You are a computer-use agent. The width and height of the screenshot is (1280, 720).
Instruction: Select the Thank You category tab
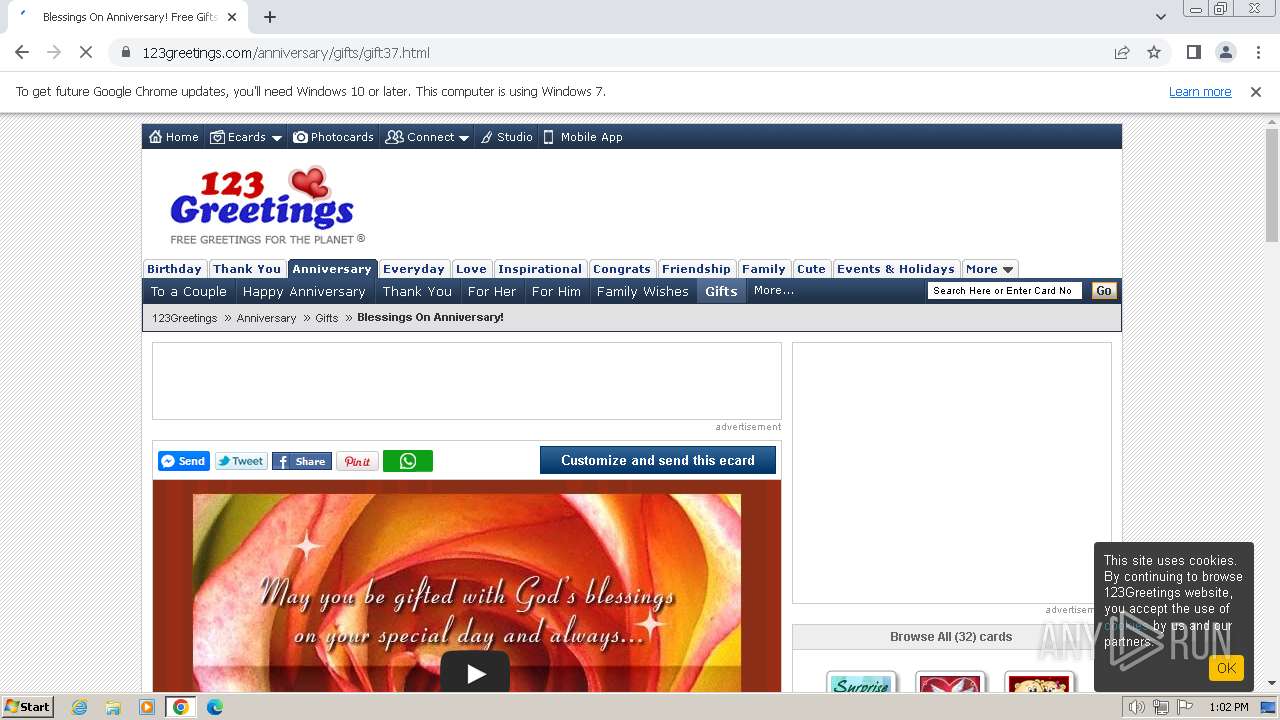(x=247, y=269)
